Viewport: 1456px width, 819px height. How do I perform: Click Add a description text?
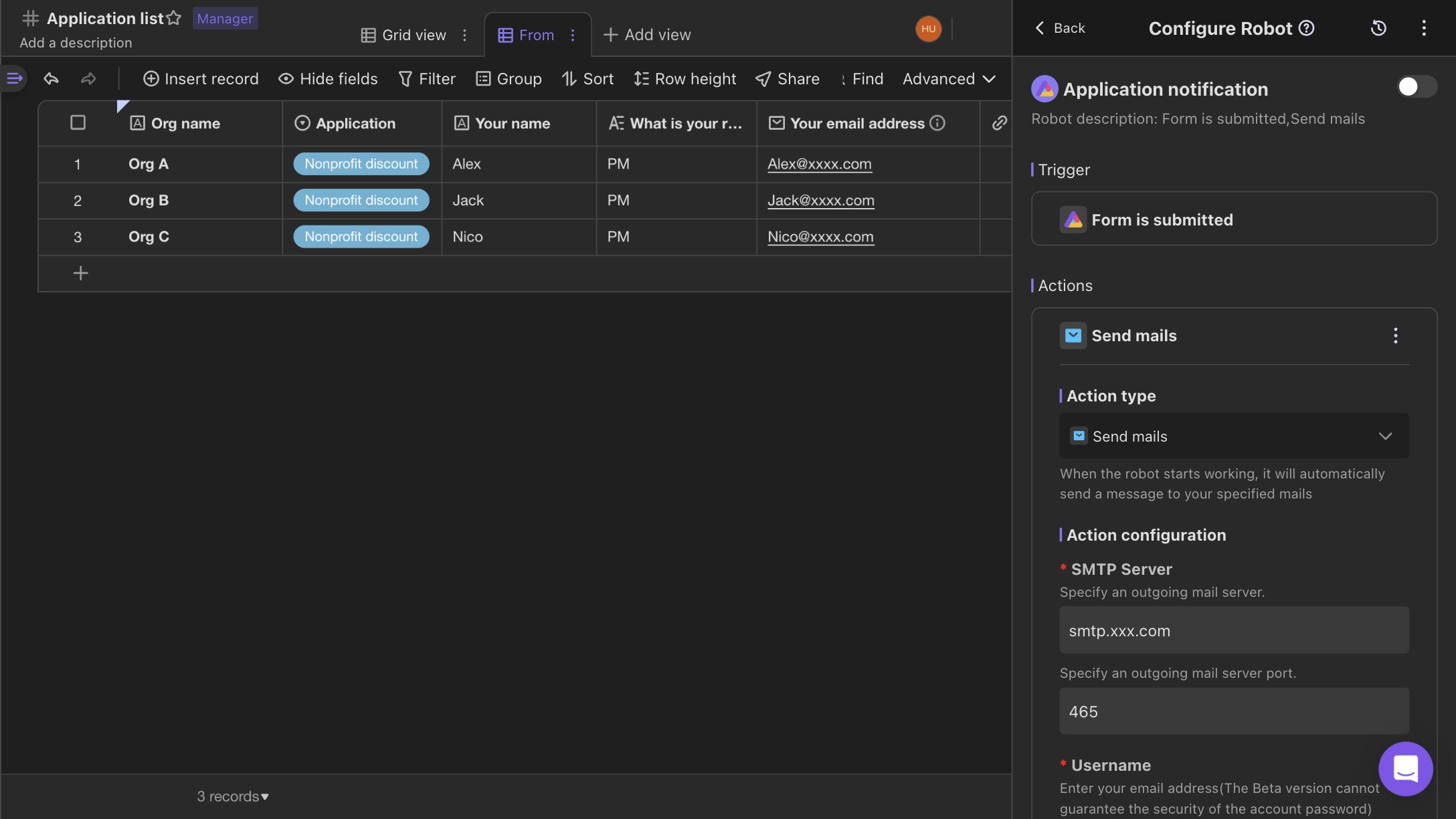coord(76,43)
